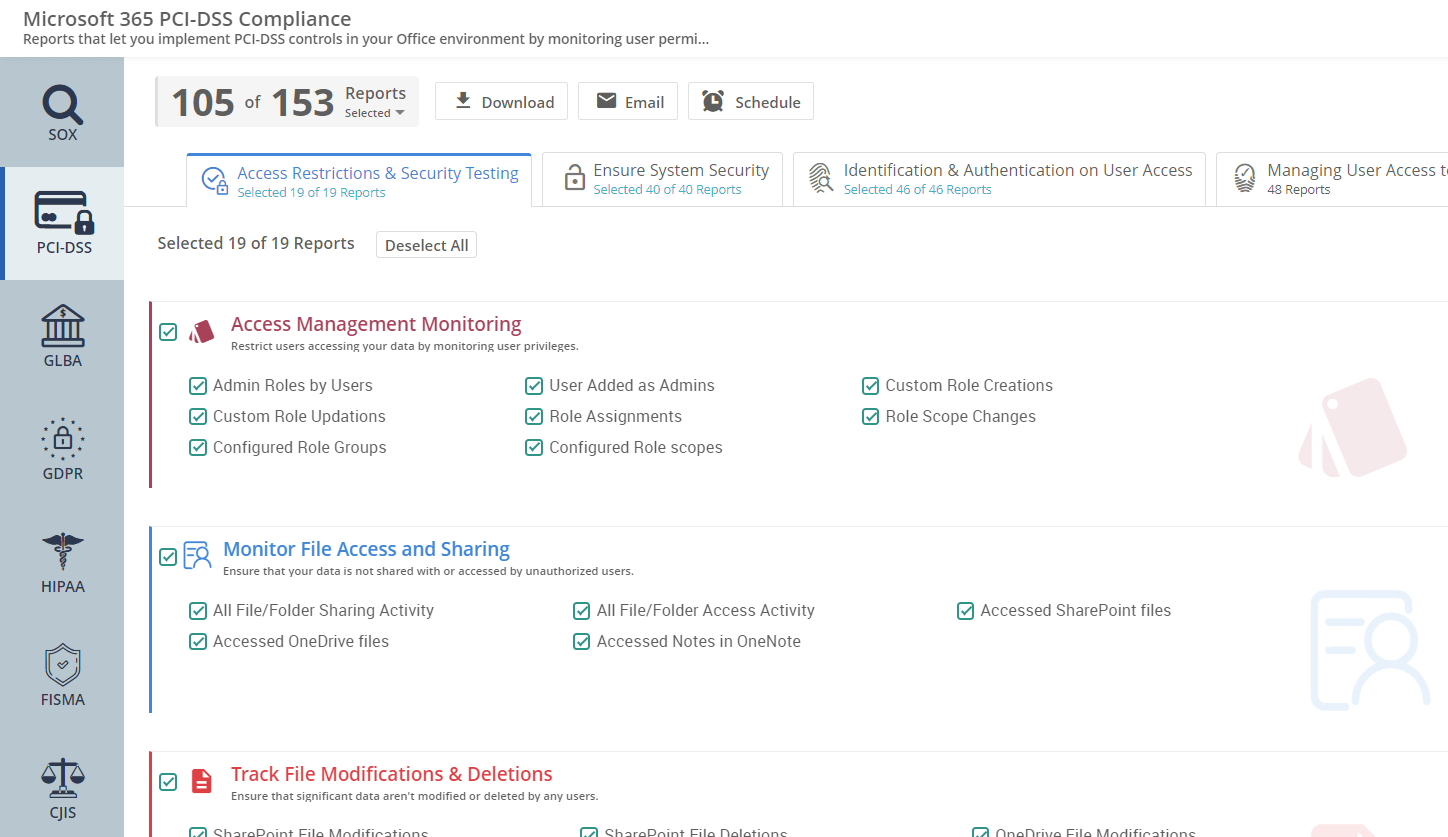1448x837 pixels.
Task: Click the Download button
Action: (x=501, y=102)
